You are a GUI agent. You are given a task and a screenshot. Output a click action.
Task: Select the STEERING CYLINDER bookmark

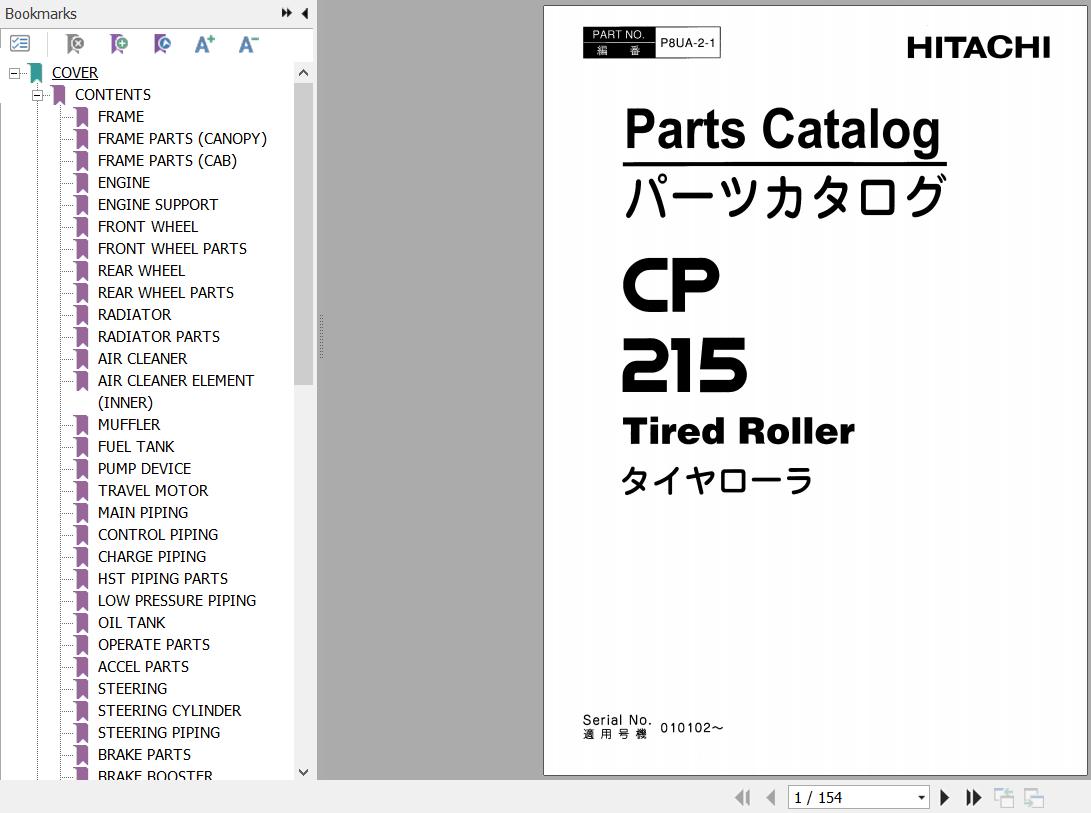pyautogui.click(x=169, y=711)
